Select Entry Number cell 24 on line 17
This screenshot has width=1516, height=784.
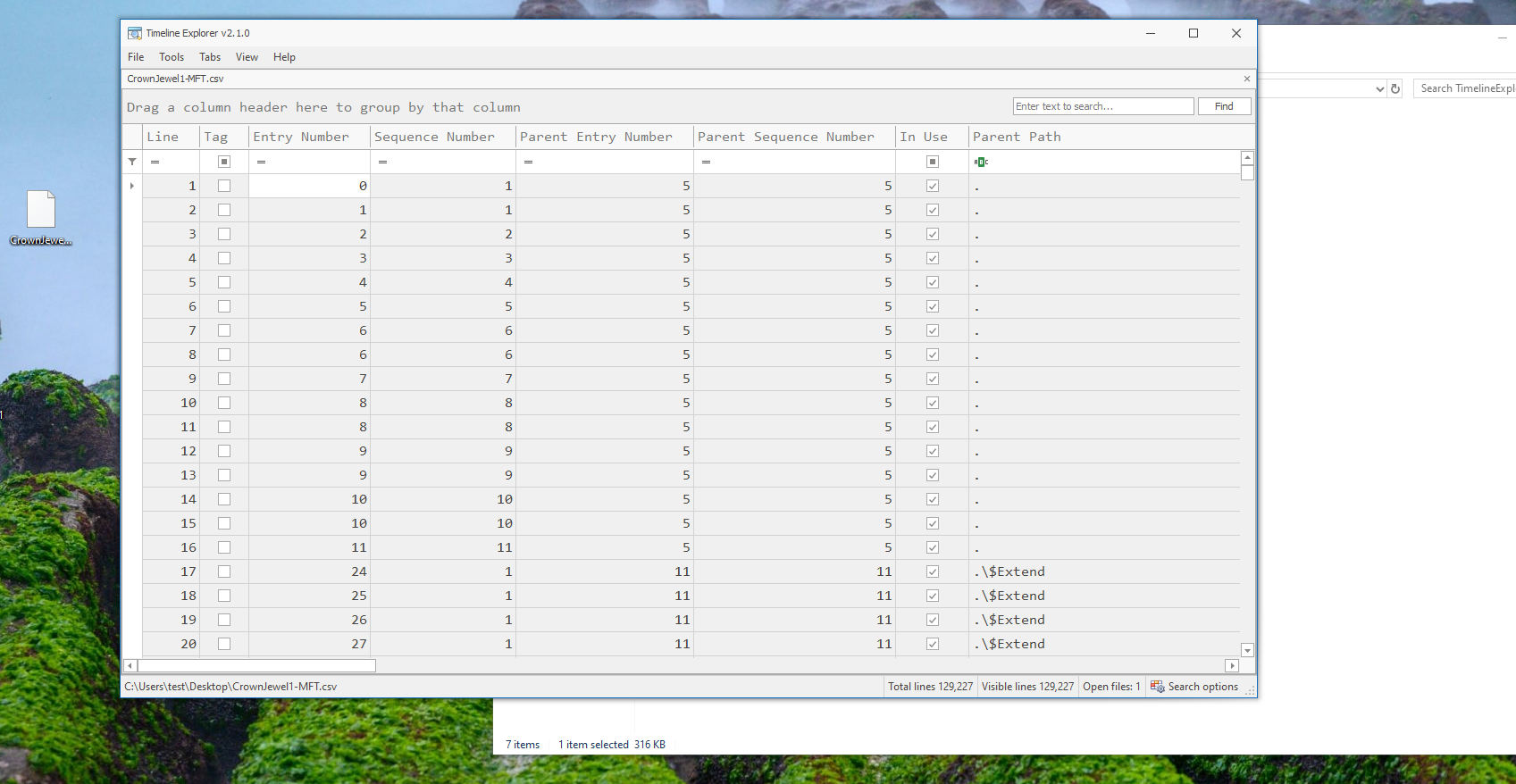309,571
